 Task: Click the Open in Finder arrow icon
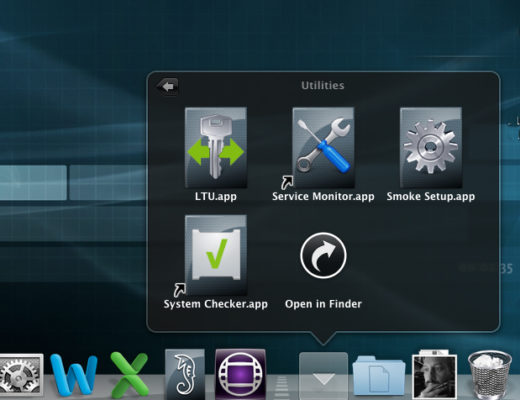(x=323, y=255)
